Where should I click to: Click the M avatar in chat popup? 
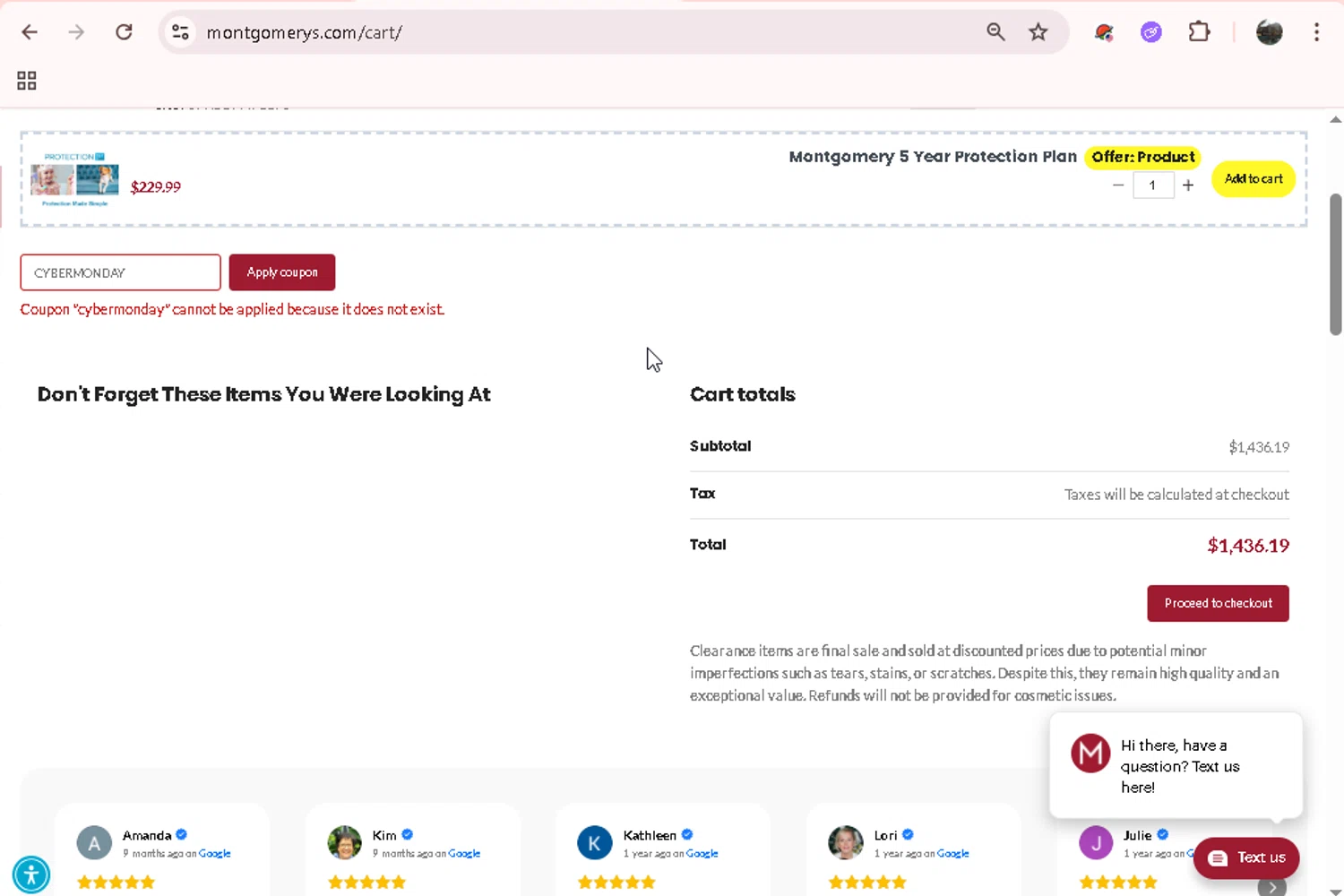[x=1090, y=754]
